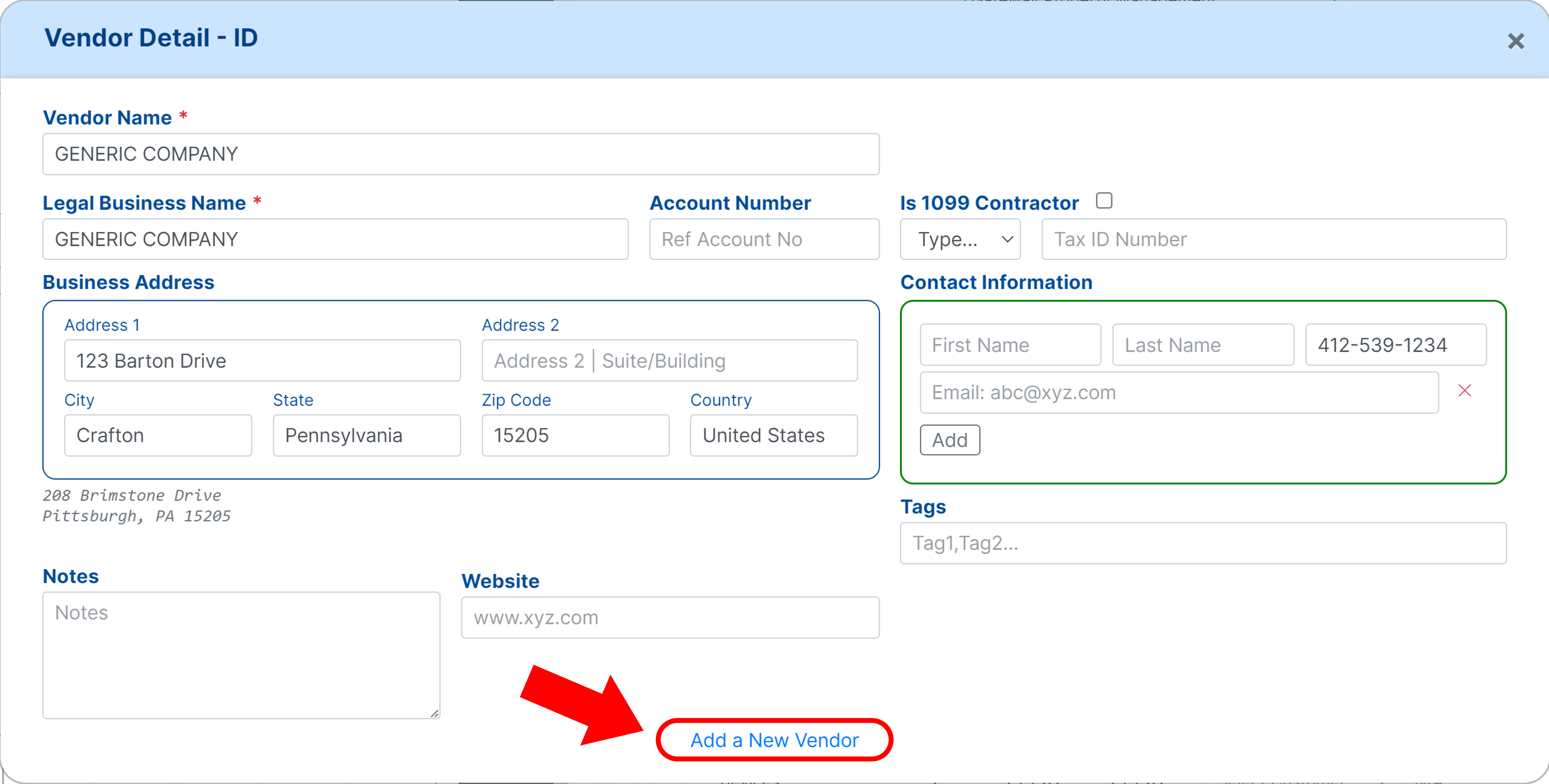Screen dimensions: 1549x784
Task: Remove the contact with red X icon
Action: [1465, 391]
